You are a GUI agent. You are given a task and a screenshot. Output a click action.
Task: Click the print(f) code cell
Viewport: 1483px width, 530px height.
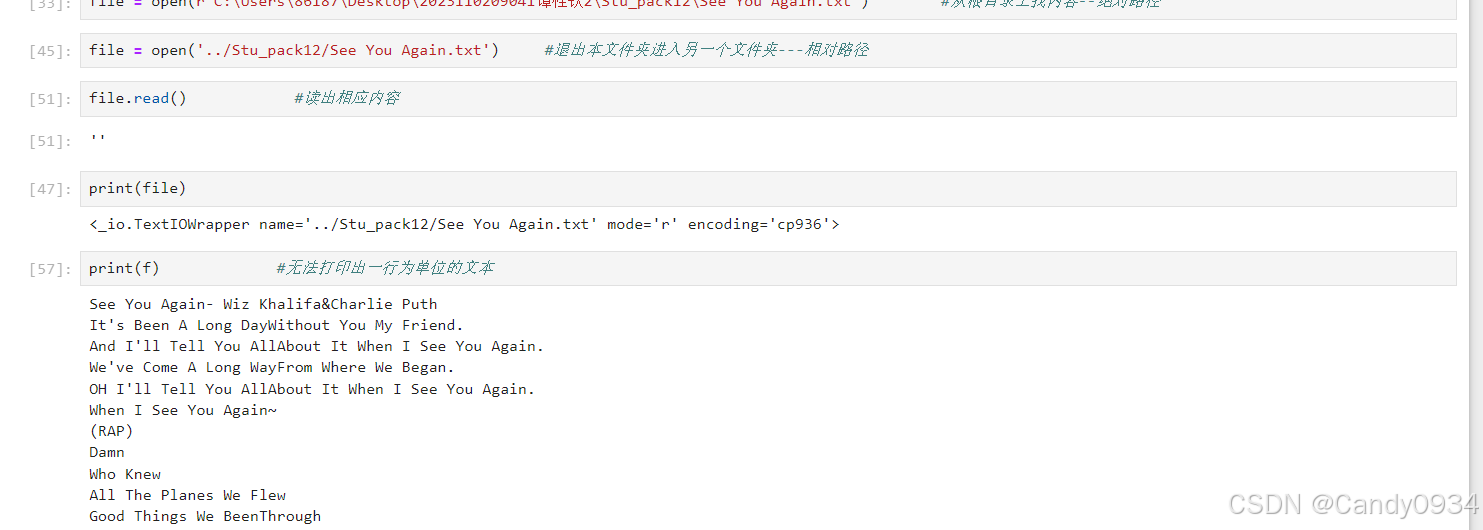point(768,268)
